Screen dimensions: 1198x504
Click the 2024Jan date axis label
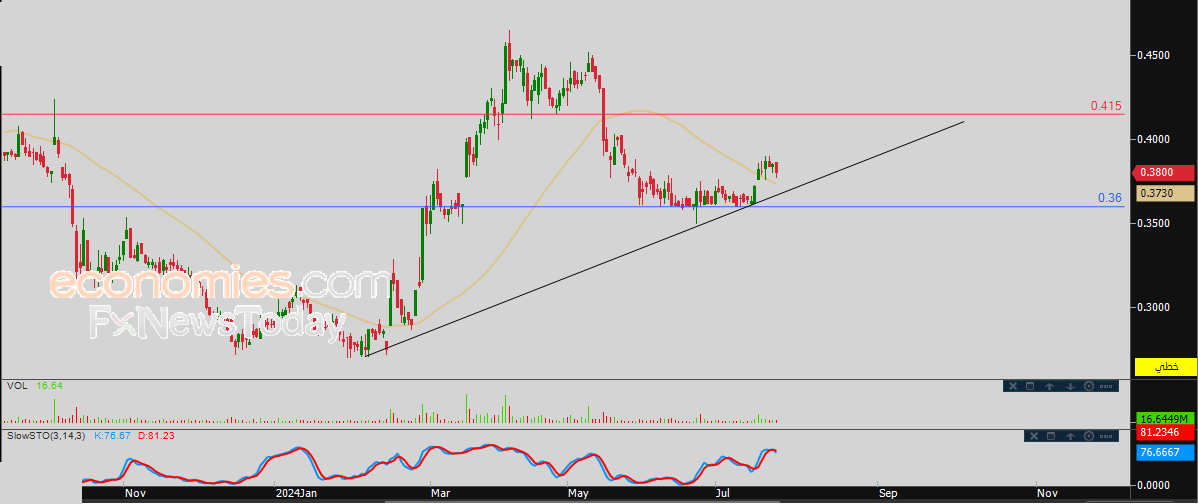pyautogui.click(x=296, y=494)
